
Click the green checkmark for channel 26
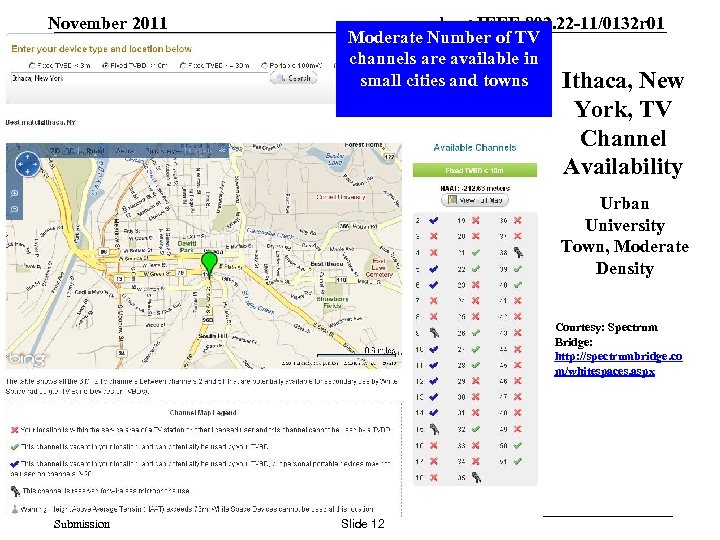coord(476,333)
